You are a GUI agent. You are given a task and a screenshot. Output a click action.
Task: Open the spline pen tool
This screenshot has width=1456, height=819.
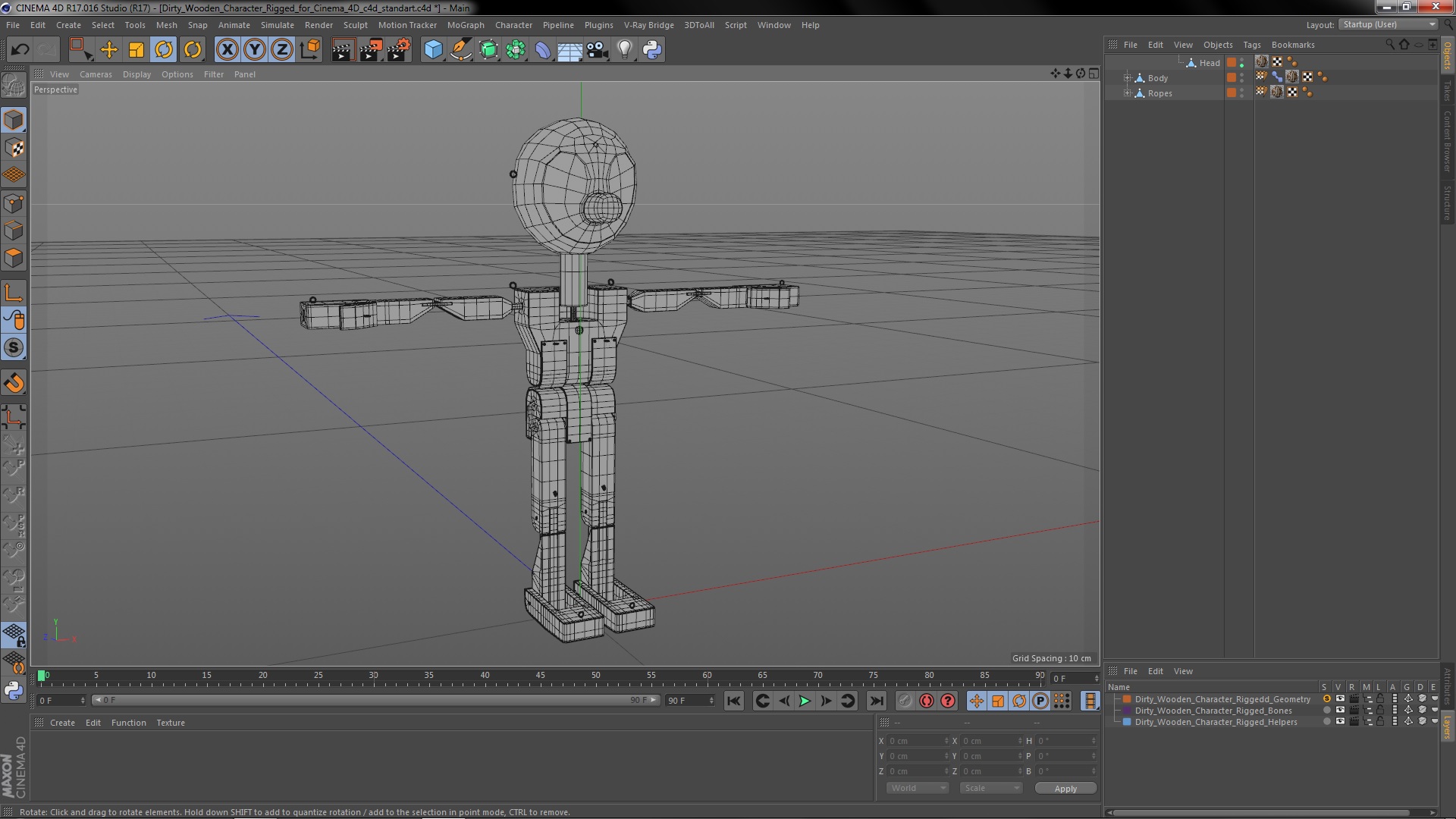[460, 50]
